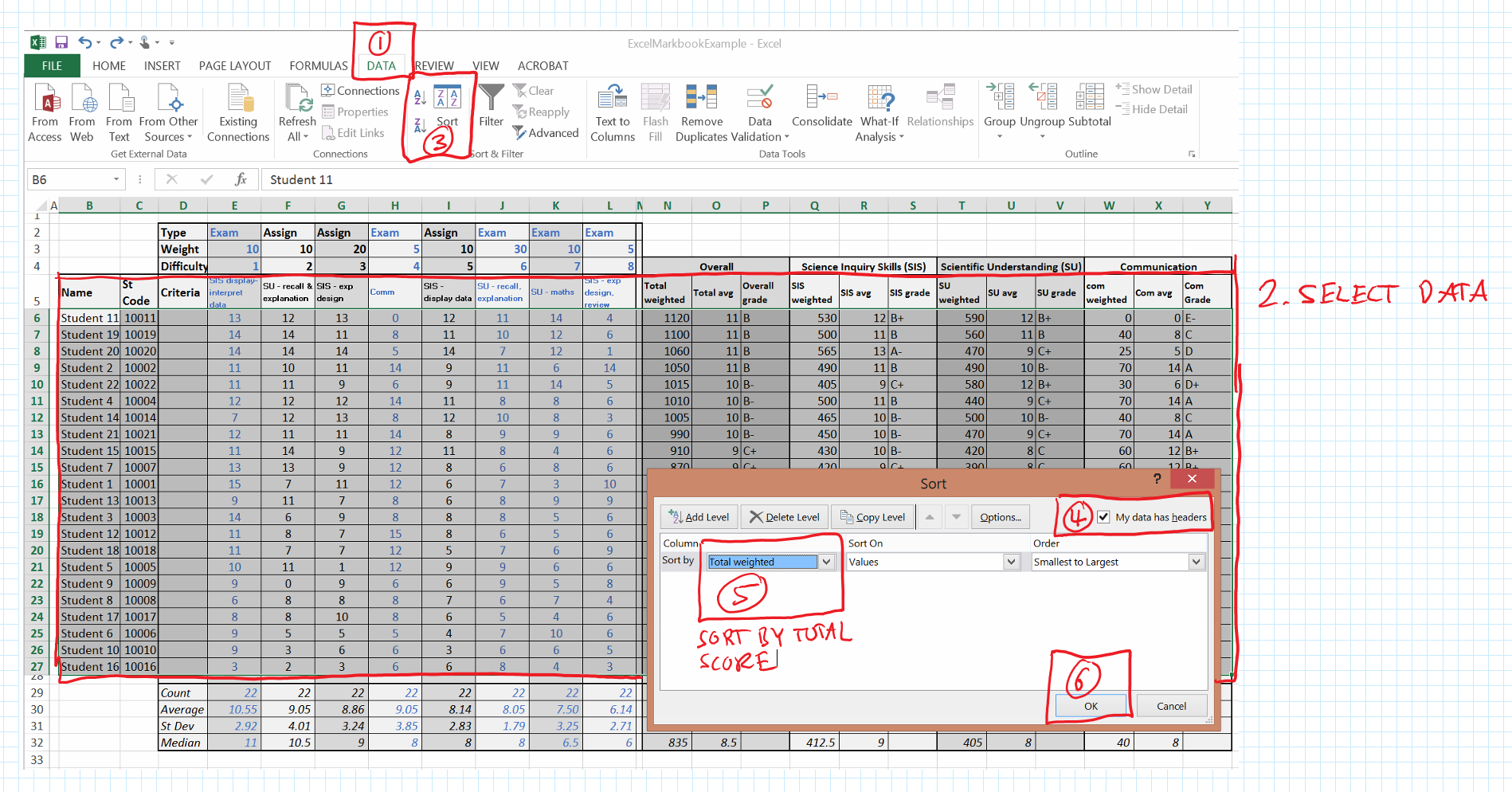Expand the Sort On Values dropdown
1512x792 pixels.
pyautogui.click(x=1011, y=562)
